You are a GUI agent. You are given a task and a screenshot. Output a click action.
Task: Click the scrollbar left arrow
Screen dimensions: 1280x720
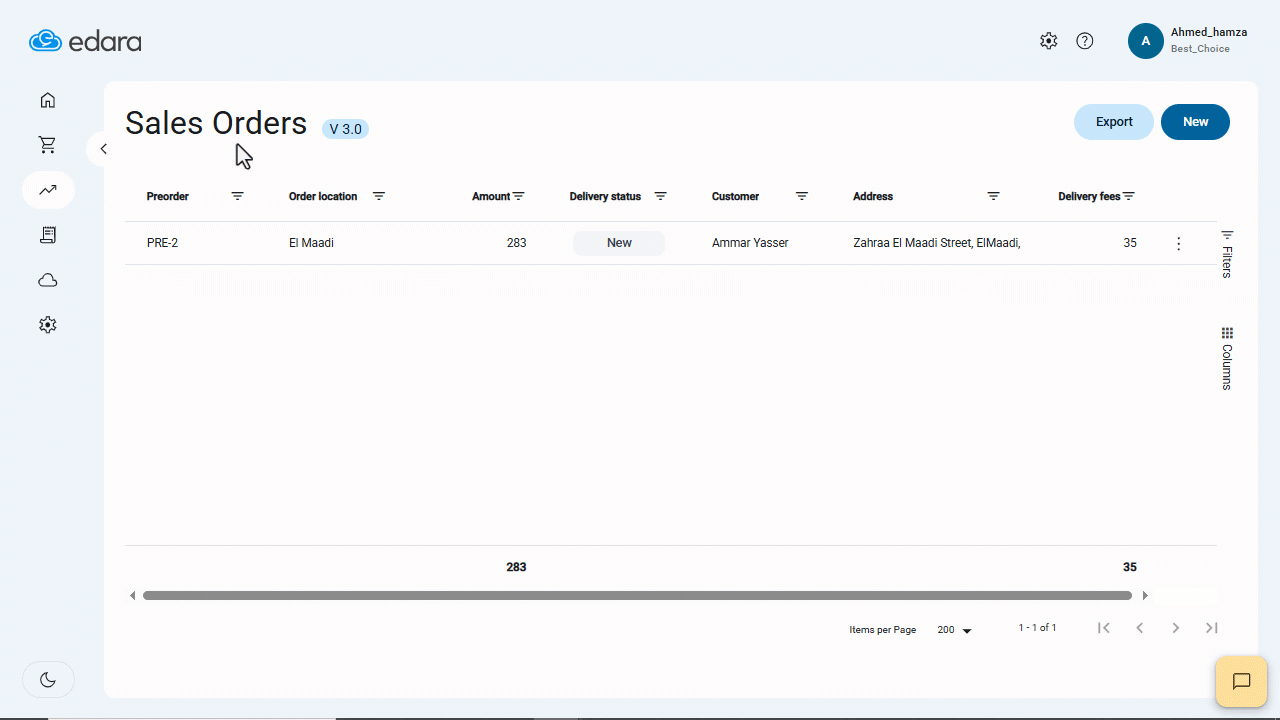[x=133, y=596]
